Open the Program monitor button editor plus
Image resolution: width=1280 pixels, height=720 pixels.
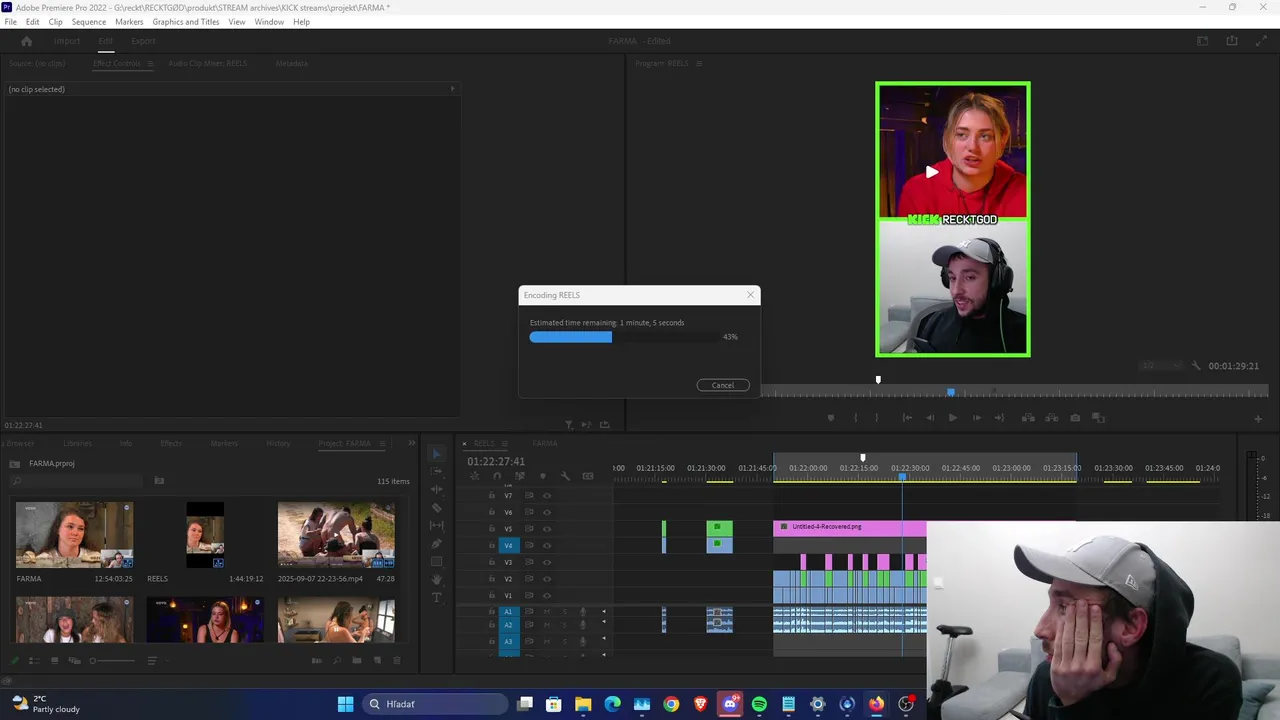coord(1258,419)
